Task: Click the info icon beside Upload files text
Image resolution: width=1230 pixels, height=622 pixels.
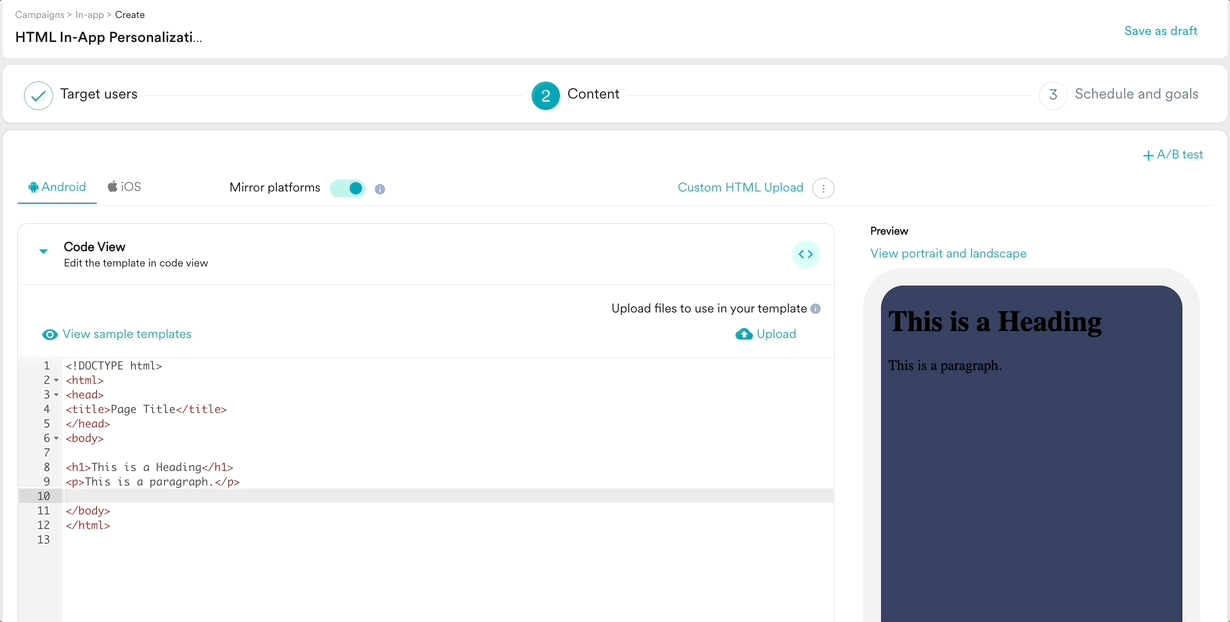Action: click(x=816, y=308)
